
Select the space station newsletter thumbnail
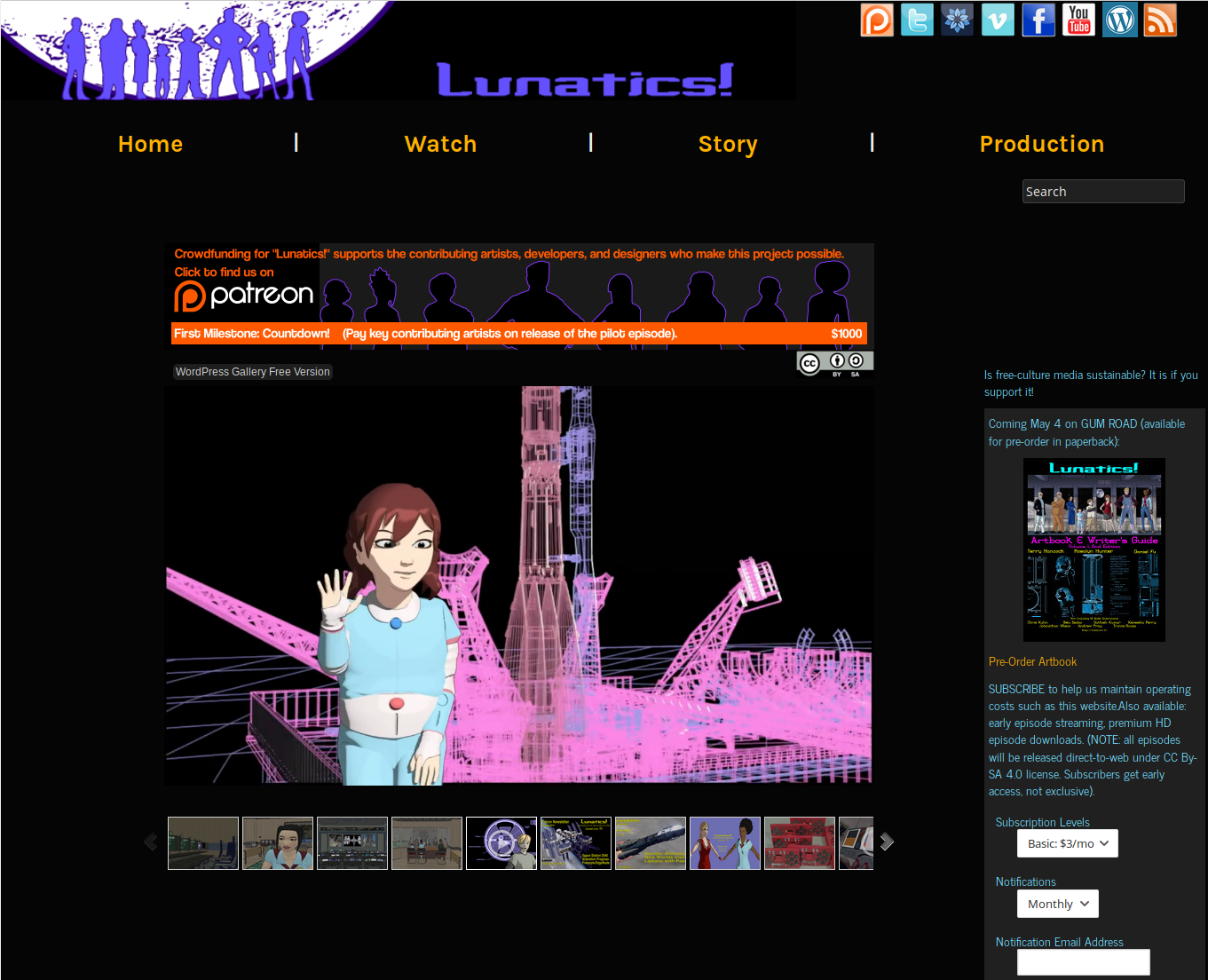(x=575, y=843)
